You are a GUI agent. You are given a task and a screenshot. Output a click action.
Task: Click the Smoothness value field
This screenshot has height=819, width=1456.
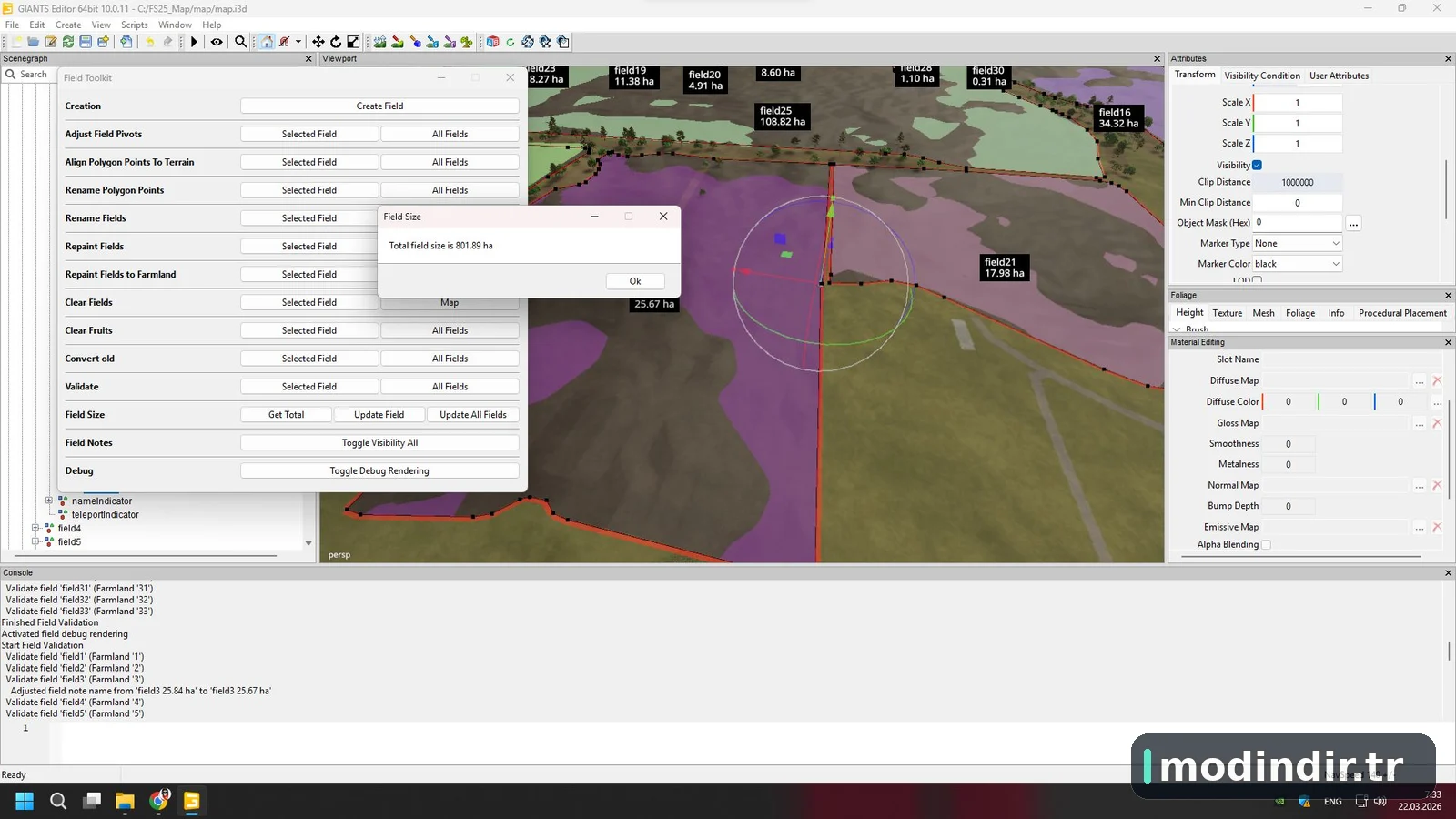(1289, 444)
